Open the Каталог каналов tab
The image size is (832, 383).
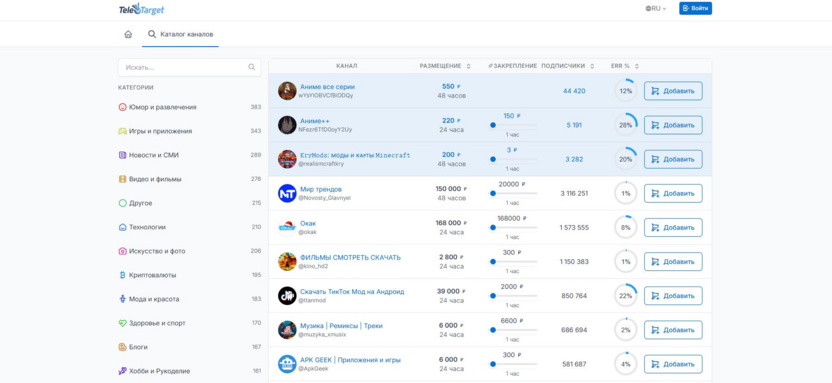pyautogui.click(x=180, y=34)
